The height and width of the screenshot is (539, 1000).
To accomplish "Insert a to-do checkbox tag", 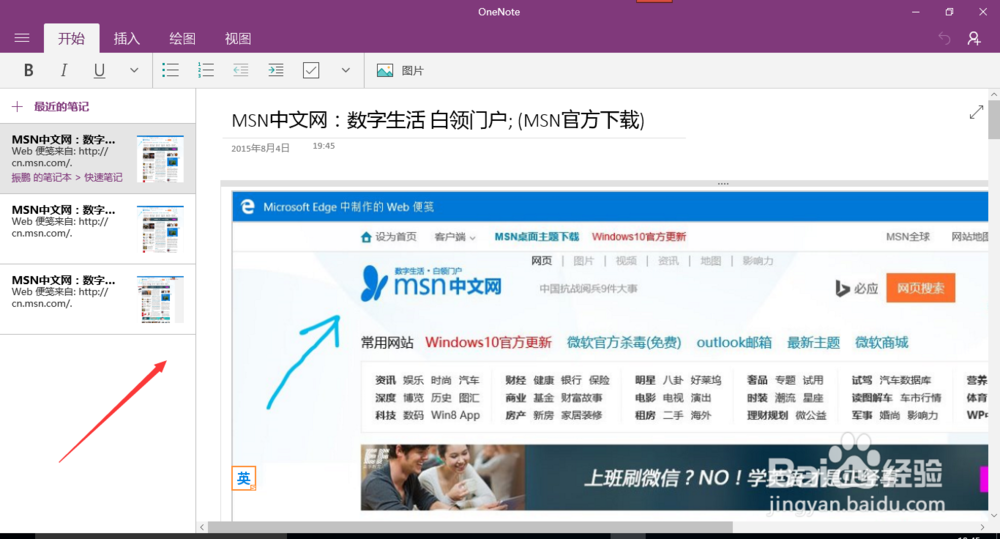I will [x=311, y=70].
